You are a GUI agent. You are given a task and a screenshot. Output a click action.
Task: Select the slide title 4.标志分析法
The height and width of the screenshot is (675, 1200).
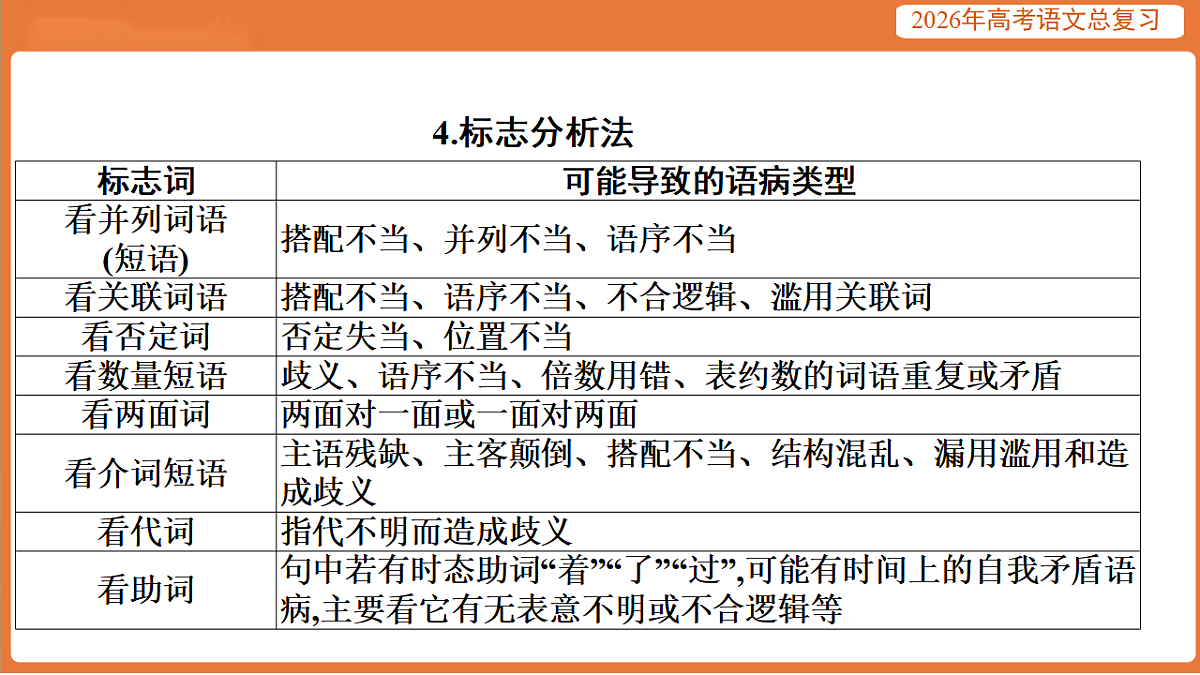pyautogui.click(x=533, y=132)
